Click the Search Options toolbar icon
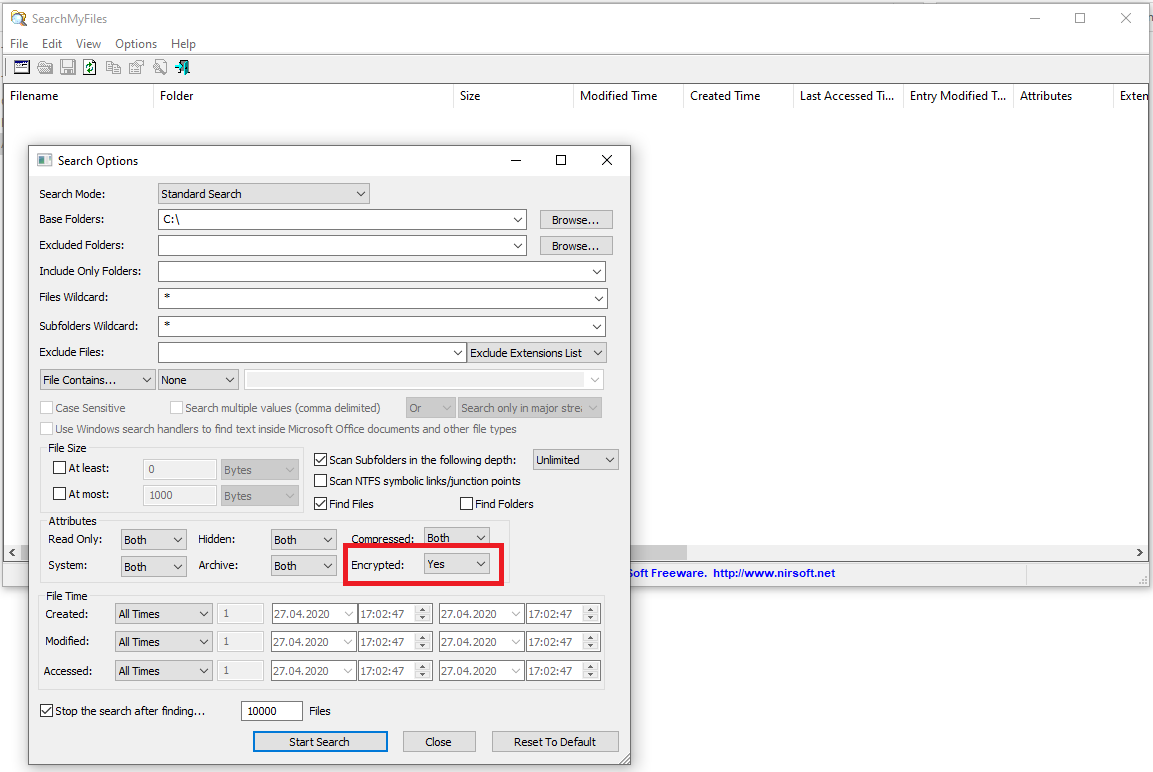 (21, 67)
